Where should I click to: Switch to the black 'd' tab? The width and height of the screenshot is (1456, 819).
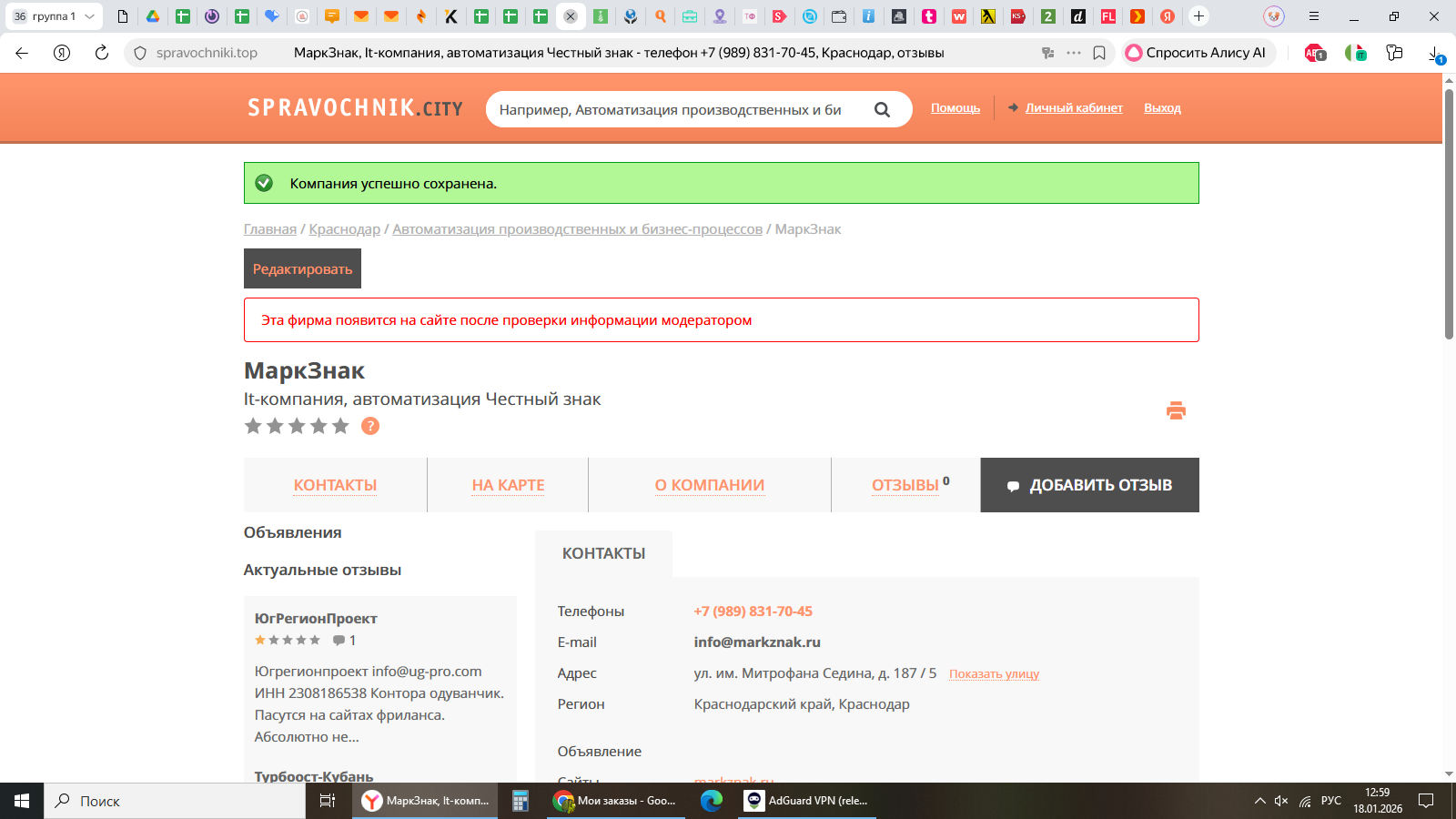pos(1078,16)
